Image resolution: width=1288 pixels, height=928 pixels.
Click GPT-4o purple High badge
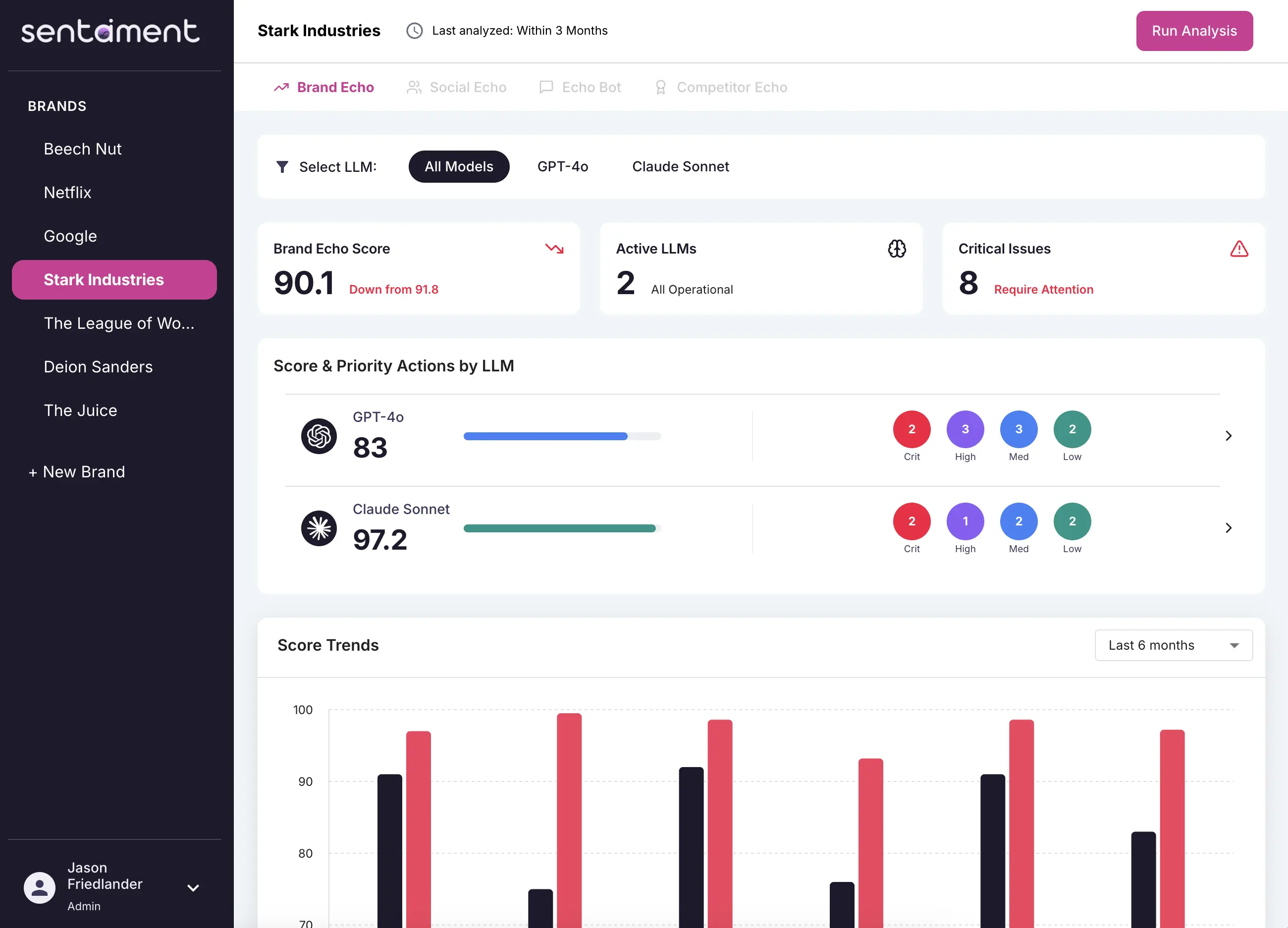pyautogui.click(x=965, y=429)
